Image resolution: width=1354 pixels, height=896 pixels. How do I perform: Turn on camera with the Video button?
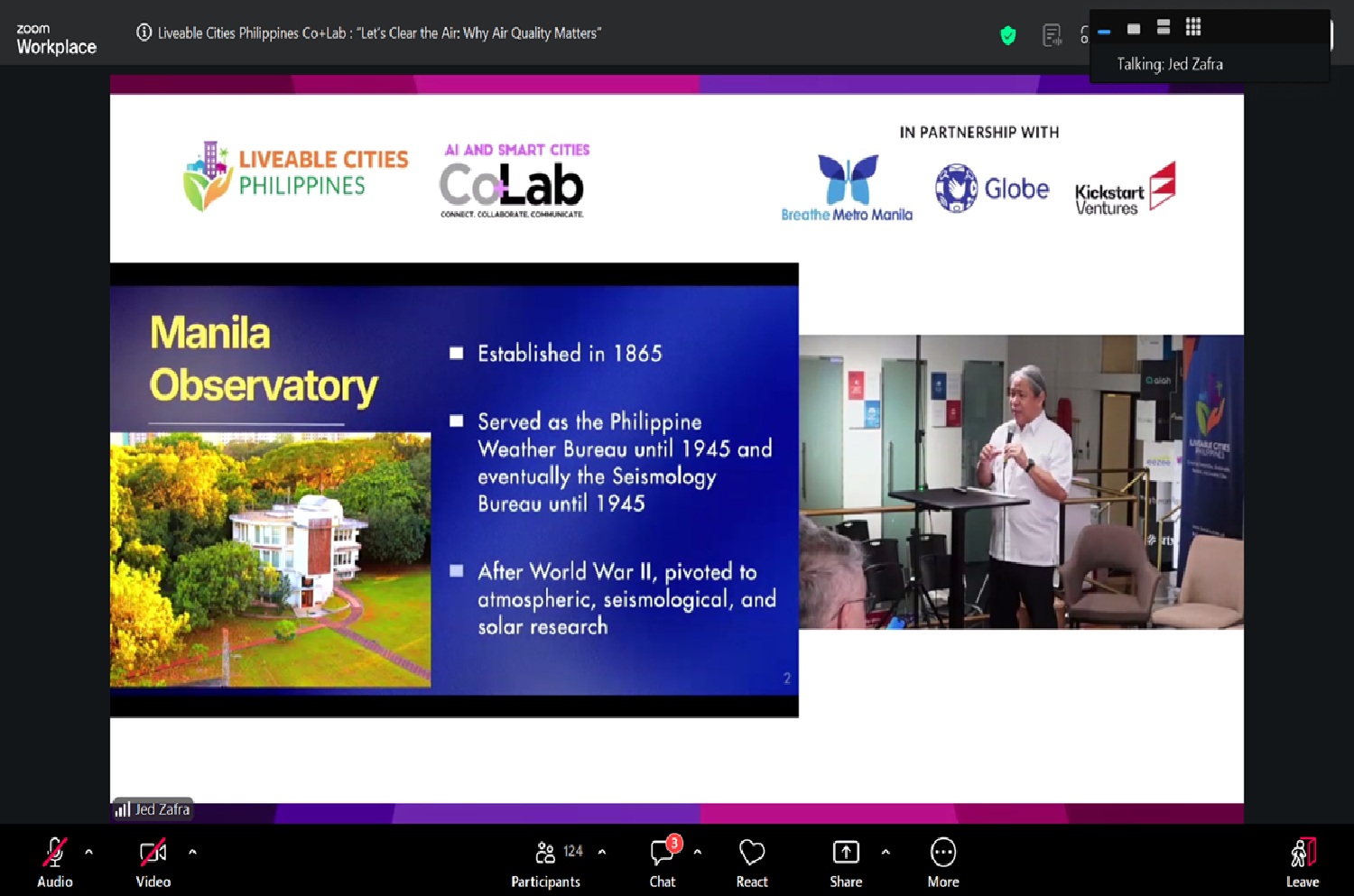tap(153, 861)
